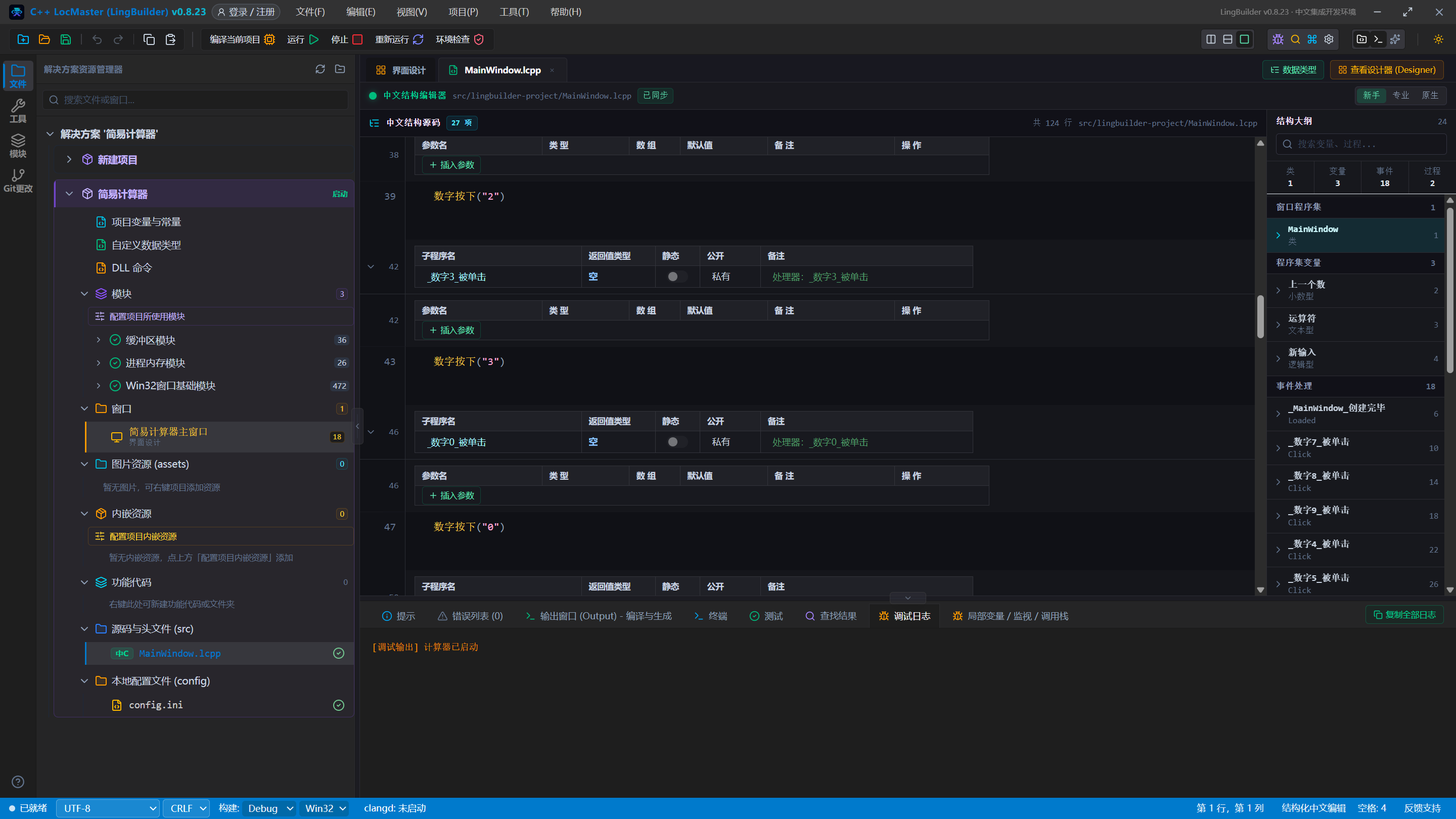Open the UTF-8 encoding dropdown
The width and height of the screenshot is (1456, 819).
[x=107, y=808]
